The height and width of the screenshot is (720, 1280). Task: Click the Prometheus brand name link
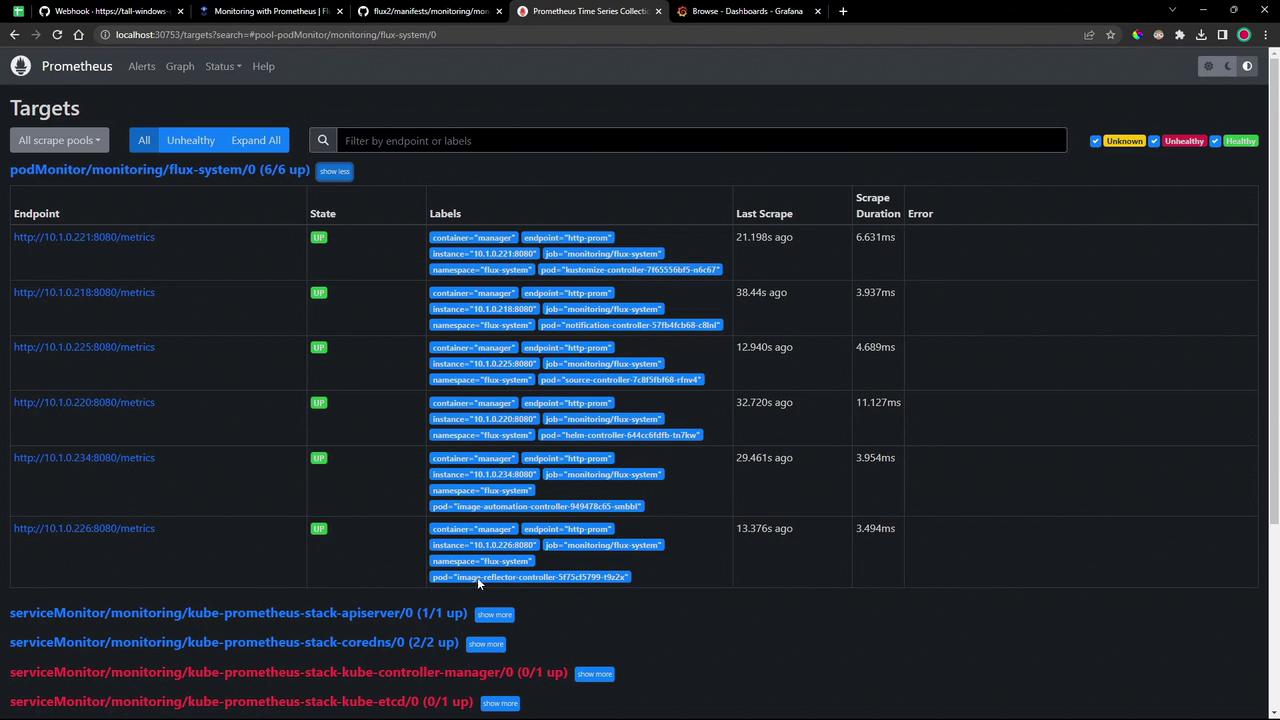[x=77, y=66]
